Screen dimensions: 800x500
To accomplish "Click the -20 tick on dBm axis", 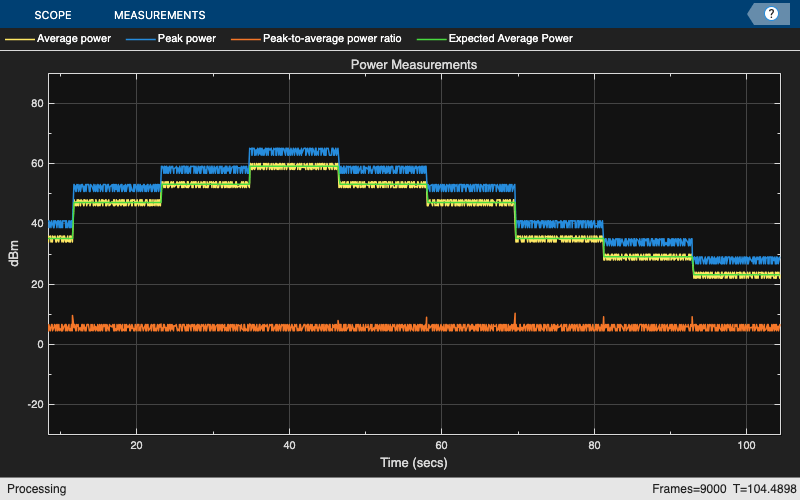I will [x=35, y=405].
